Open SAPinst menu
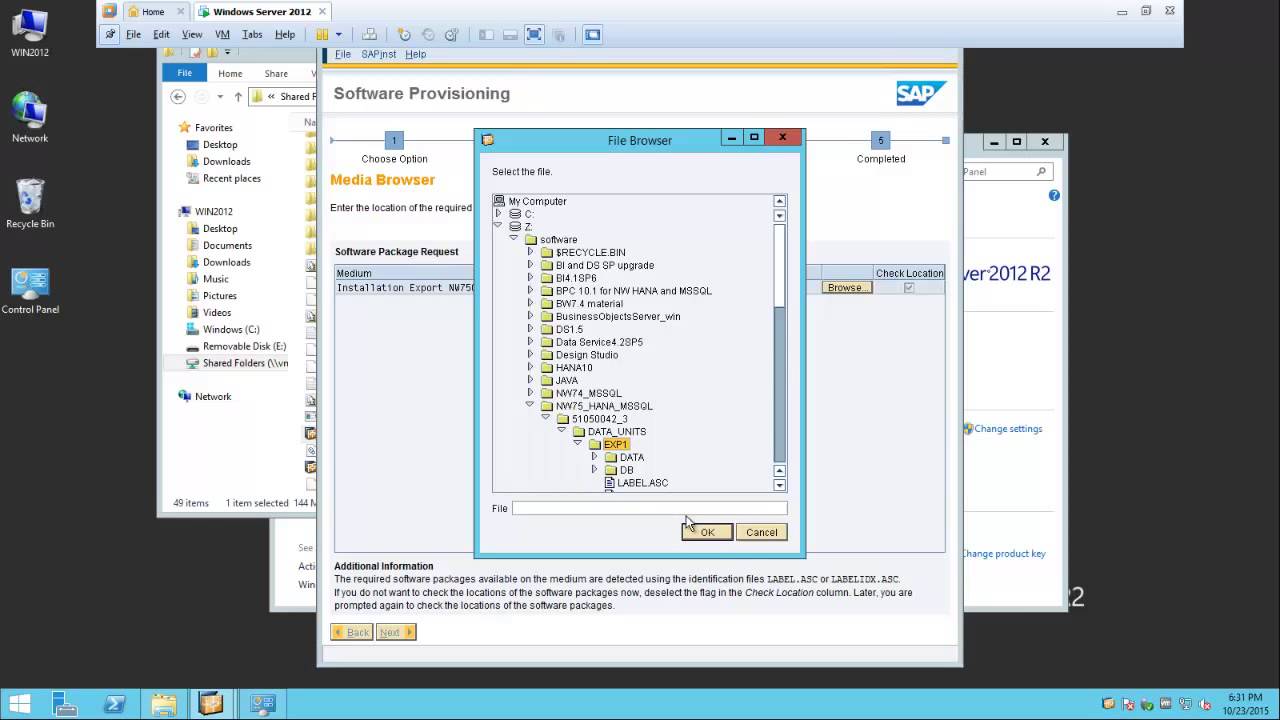This screenshot has height=720, width=1280. (x=379, y=54)
